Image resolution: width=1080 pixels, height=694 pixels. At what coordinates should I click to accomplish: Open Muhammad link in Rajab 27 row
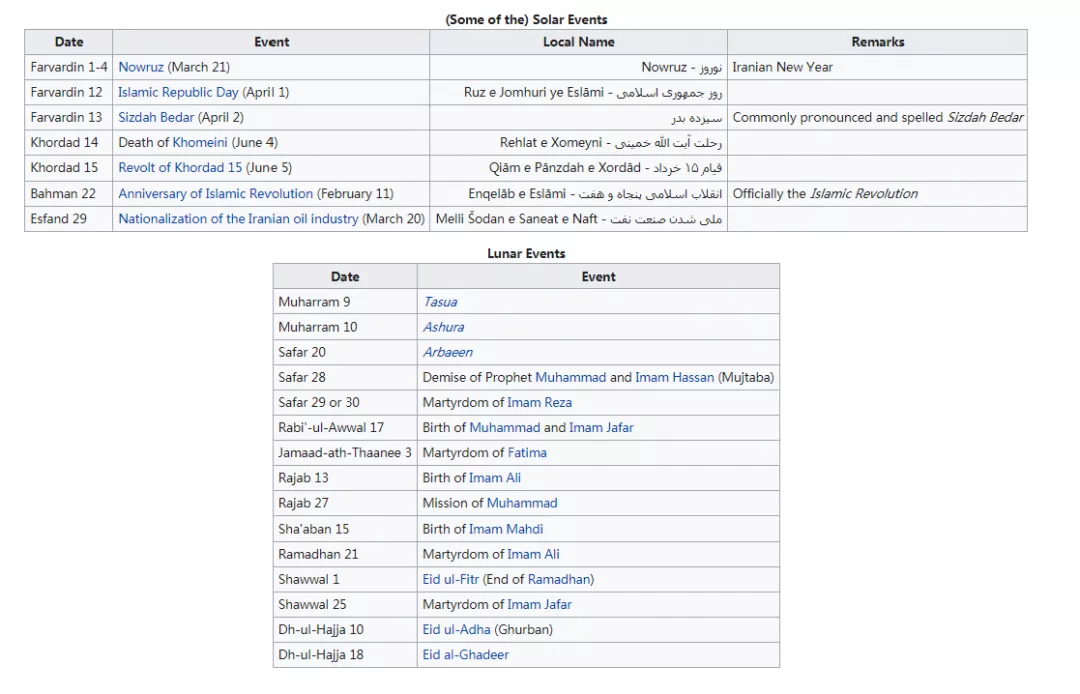coord(521,503)
